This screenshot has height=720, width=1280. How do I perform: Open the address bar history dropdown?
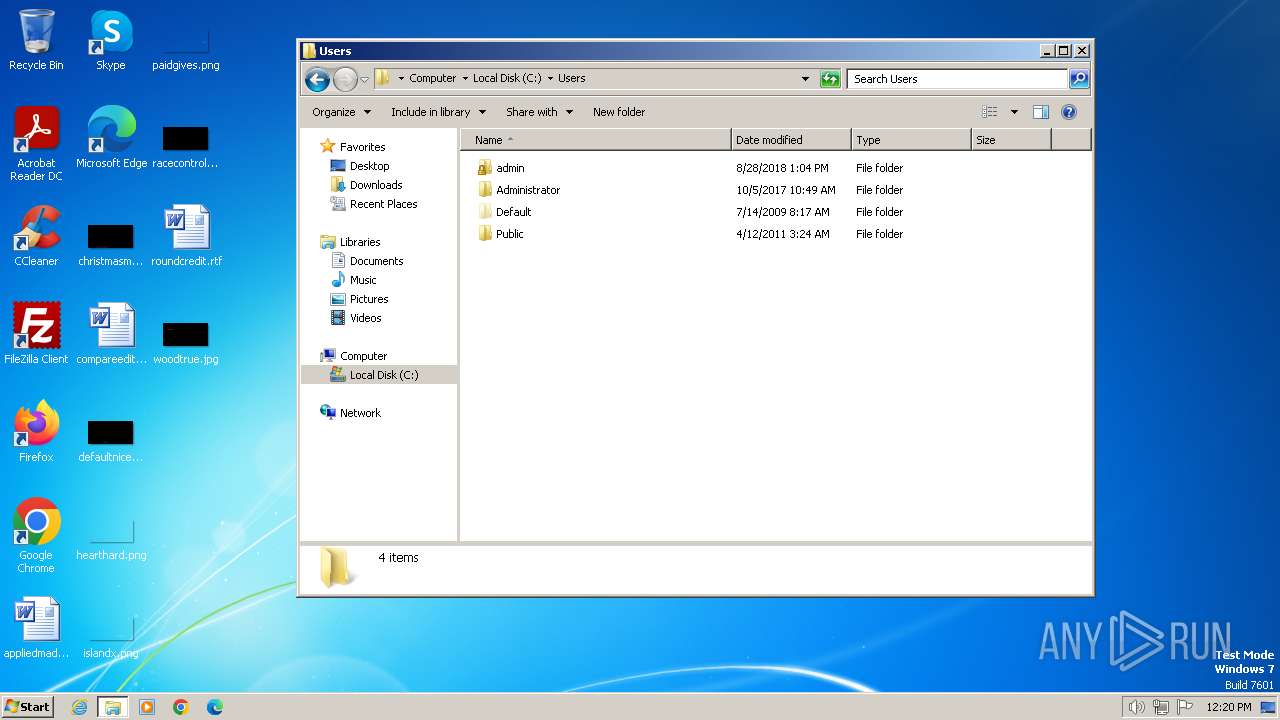806,79
